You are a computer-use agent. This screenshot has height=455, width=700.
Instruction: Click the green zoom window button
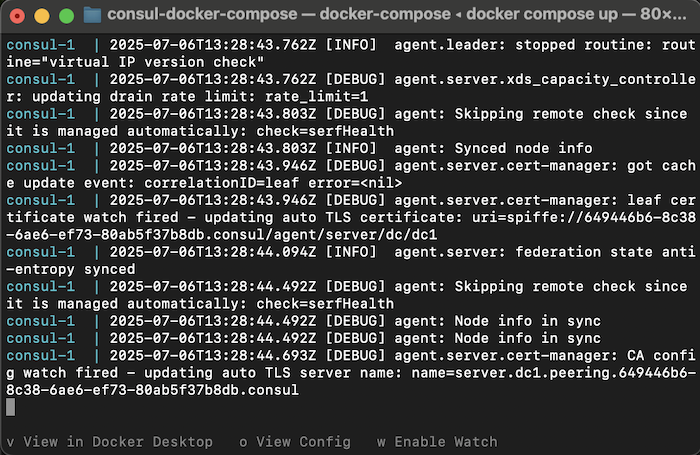pos(67,16)
